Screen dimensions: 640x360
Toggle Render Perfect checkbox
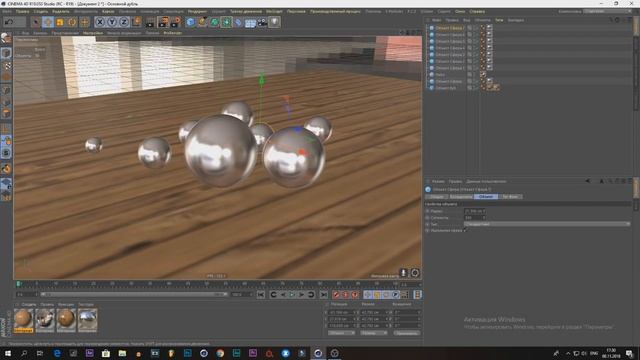465,231
